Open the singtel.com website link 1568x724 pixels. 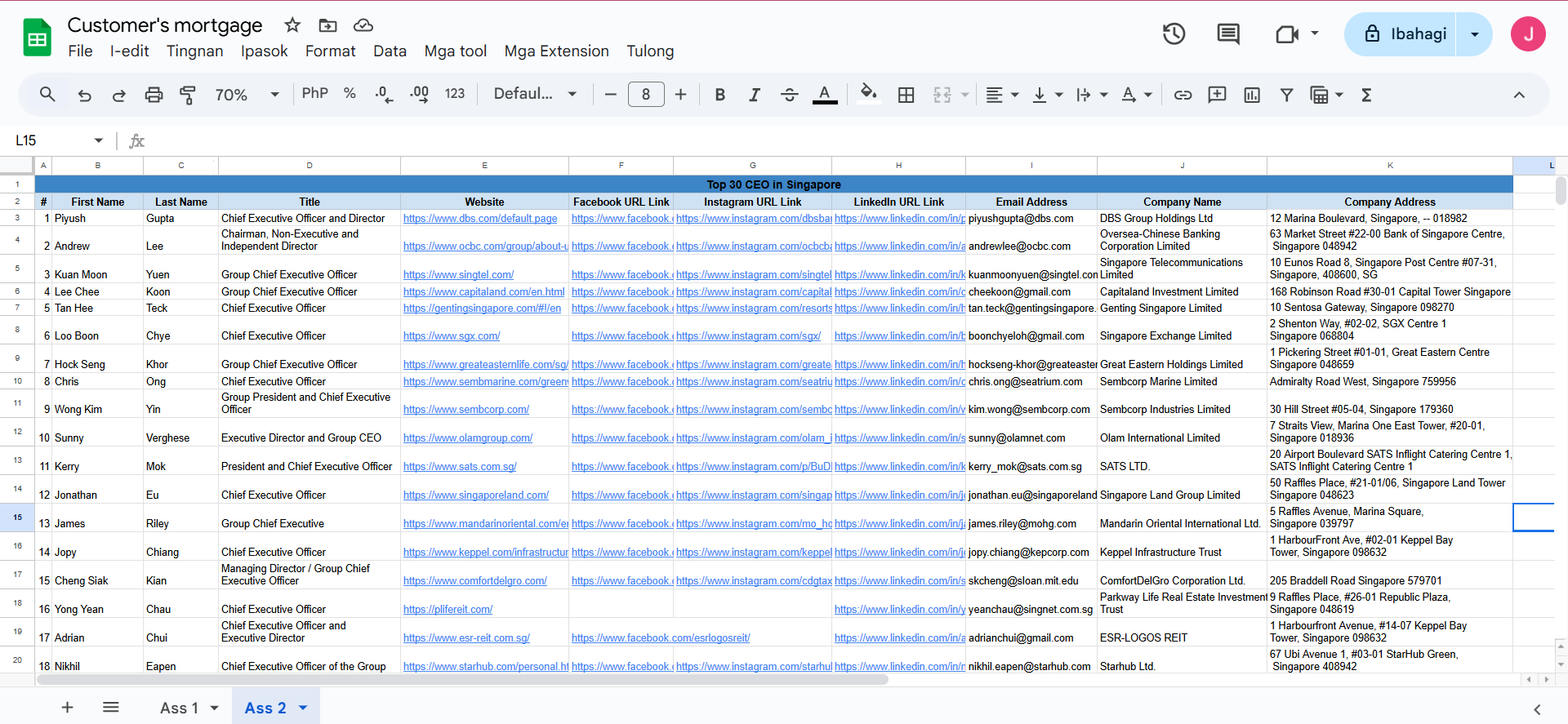tap(458, 275)
